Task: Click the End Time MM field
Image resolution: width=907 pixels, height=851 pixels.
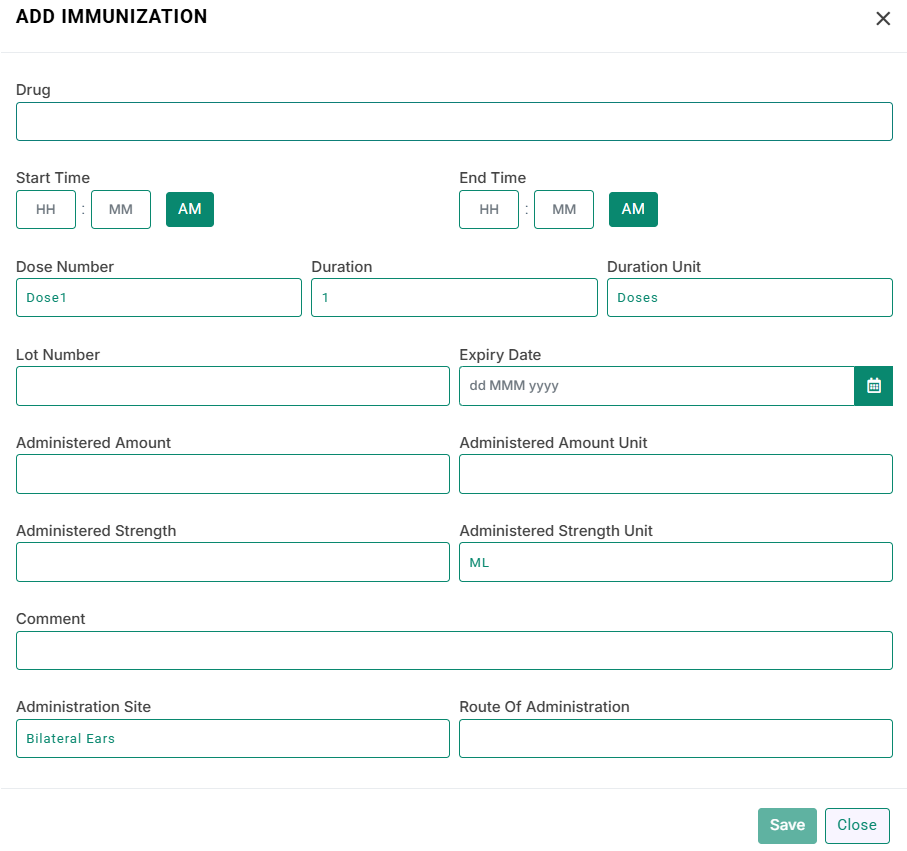Action: click(564, 209)
